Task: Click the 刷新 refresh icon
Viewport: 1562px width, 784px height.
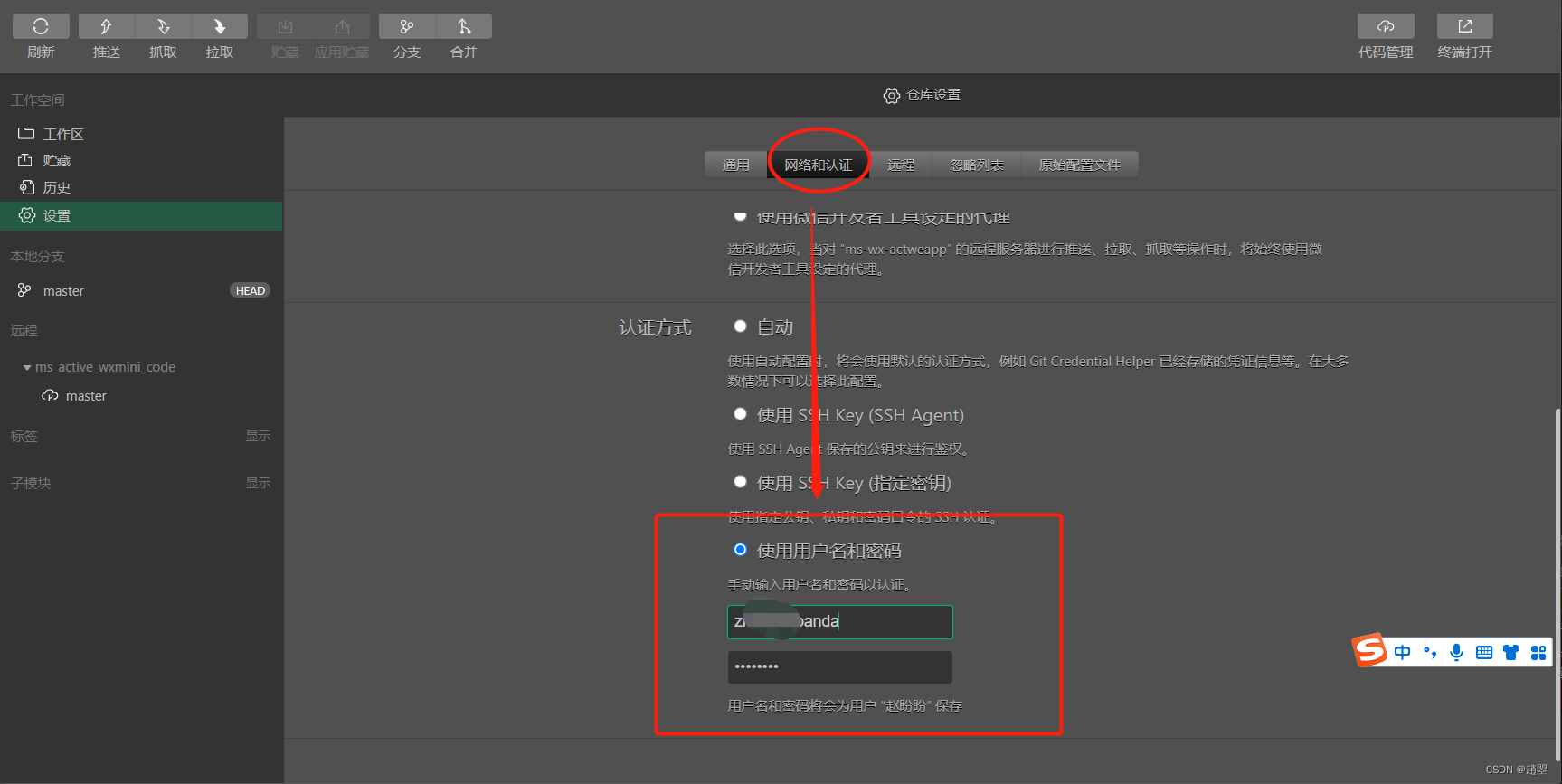Action: pyautogui.click(x=41, y=26)
